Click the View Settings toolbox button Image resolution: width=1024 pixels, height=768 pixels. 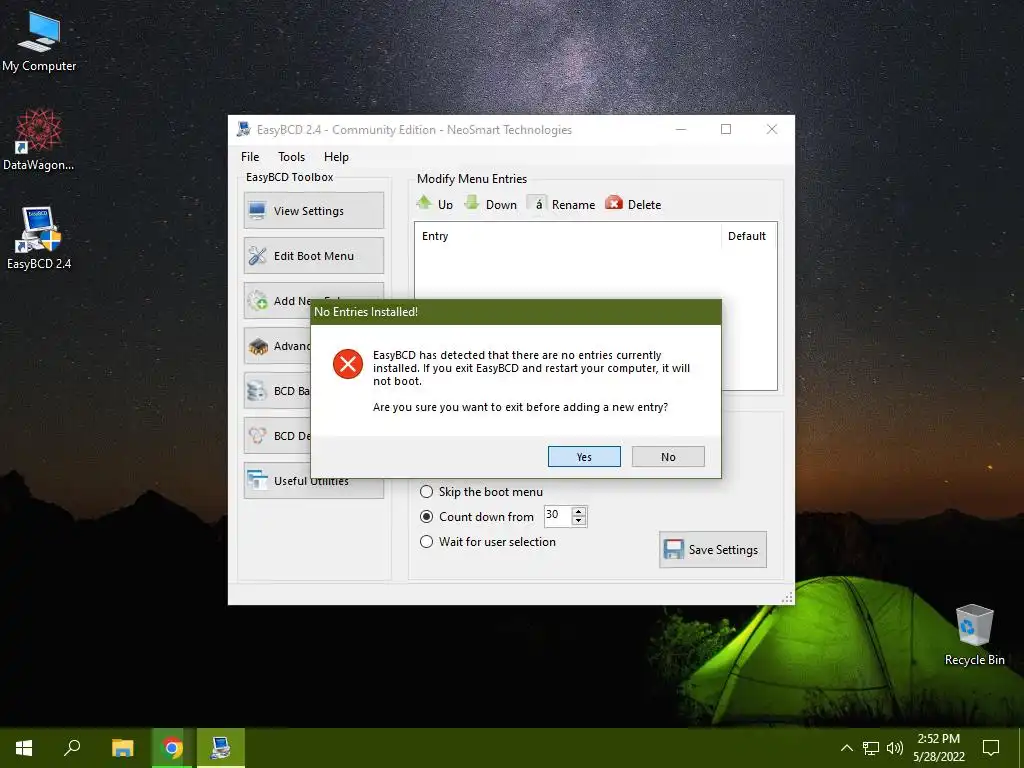(x=313, y=210)
